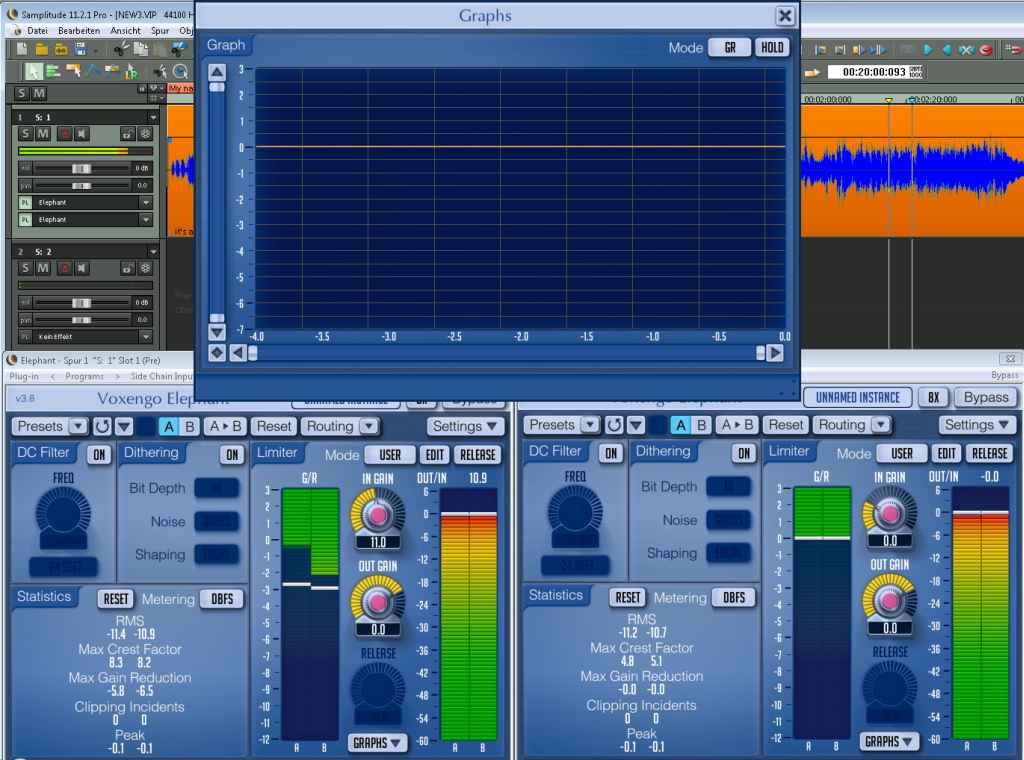Freeze track S: 2 with snowflake icon
The image size is (1024, 760).
pos(145,268)
